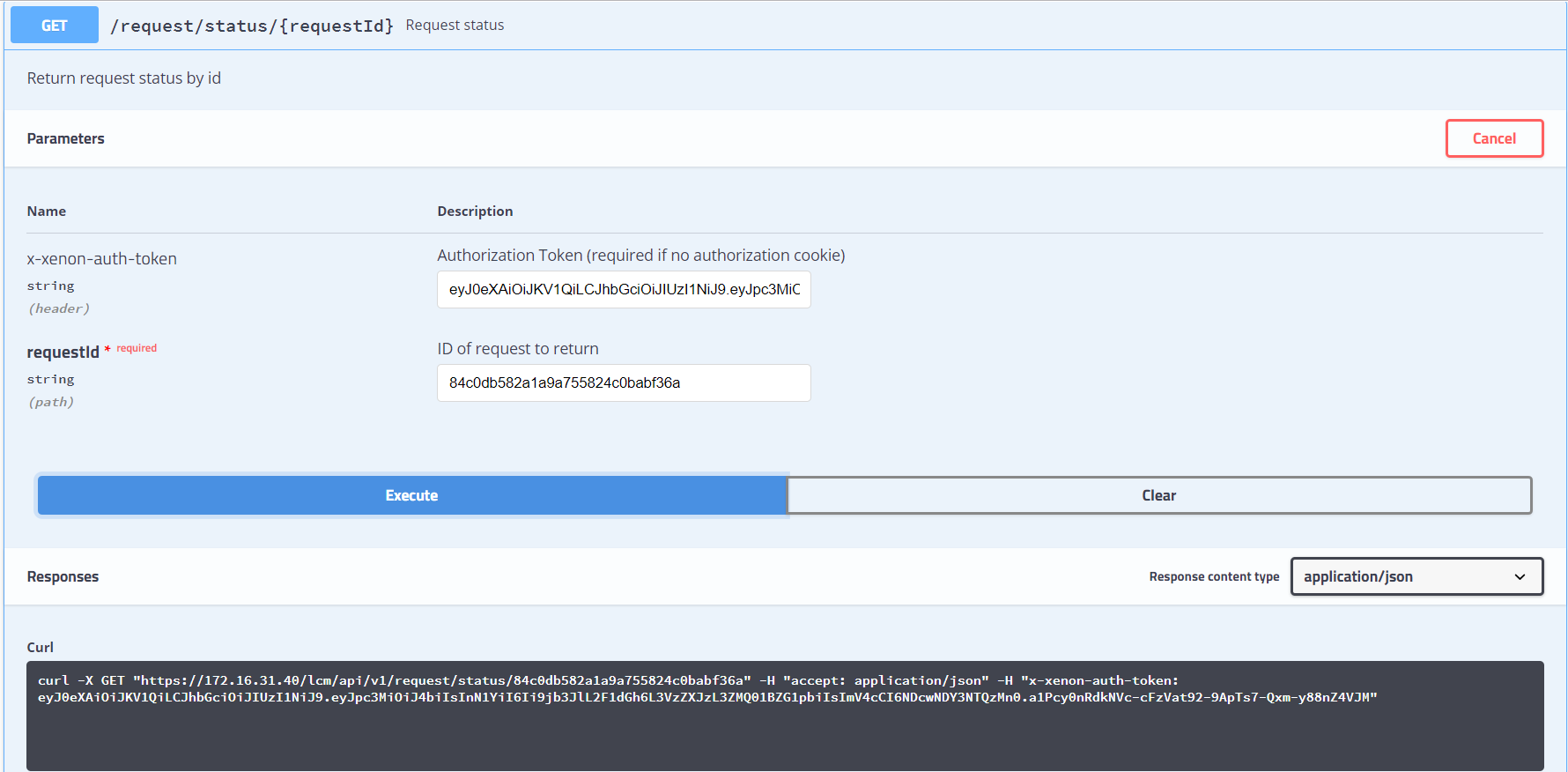Click the red required marker text
Image resolution: width=1568 pixels, height=772 pixels.
point(137,348)
